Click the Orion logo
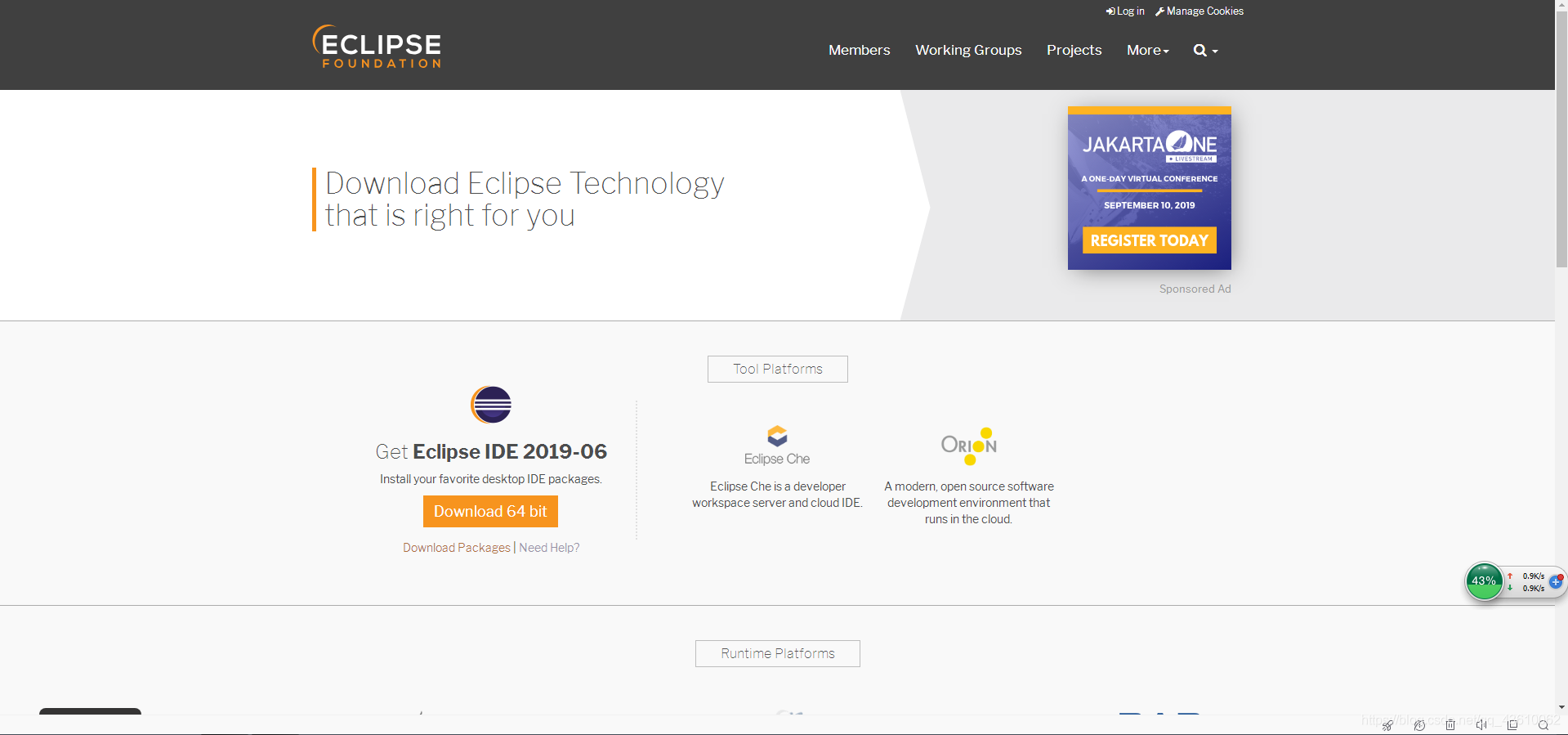This screenshot has width=1568, height=735. (x=969, y=446)
